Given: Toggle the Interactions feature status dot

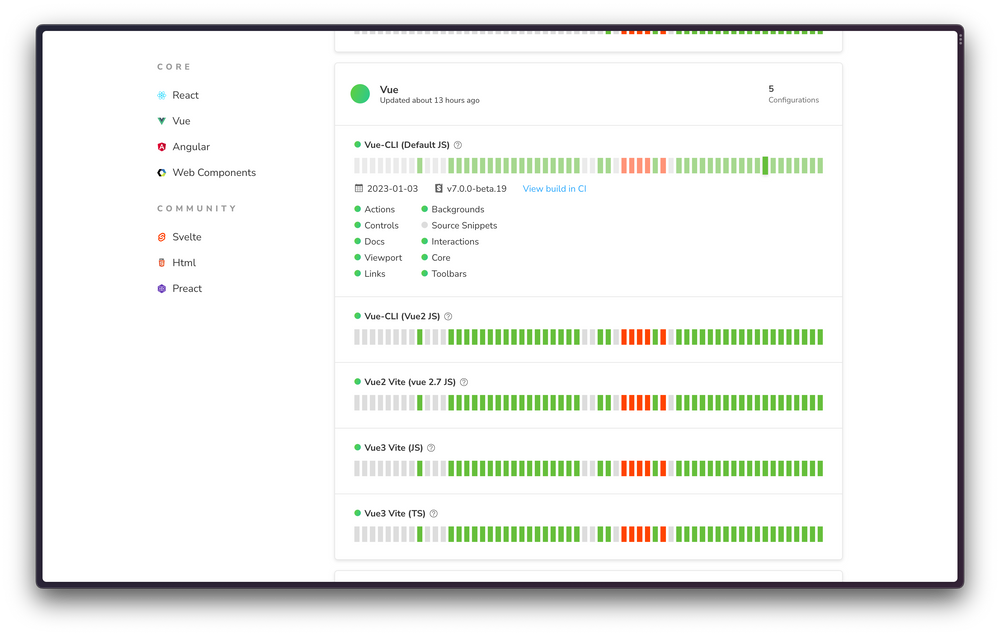Looking at the screenshot, I should click(424, 241).
